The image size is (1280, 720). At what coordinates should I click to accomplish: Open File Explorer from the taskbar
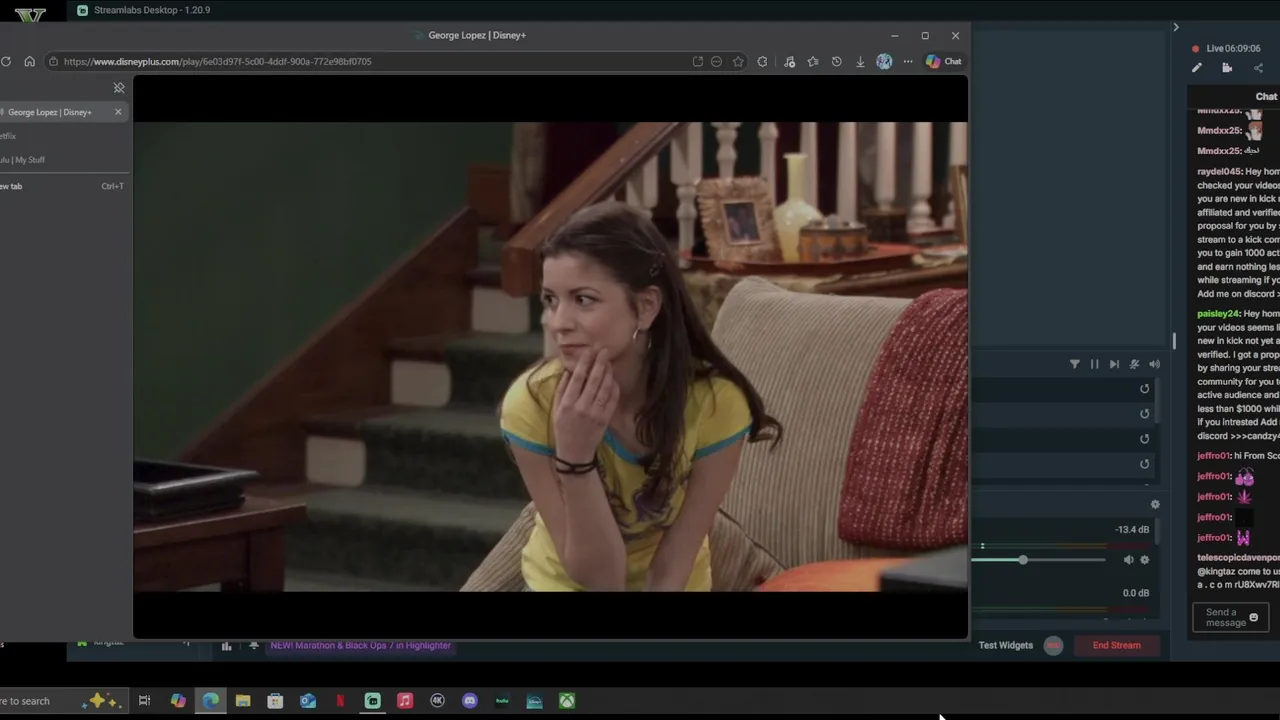pyautogui.click(x=243, y=701)
